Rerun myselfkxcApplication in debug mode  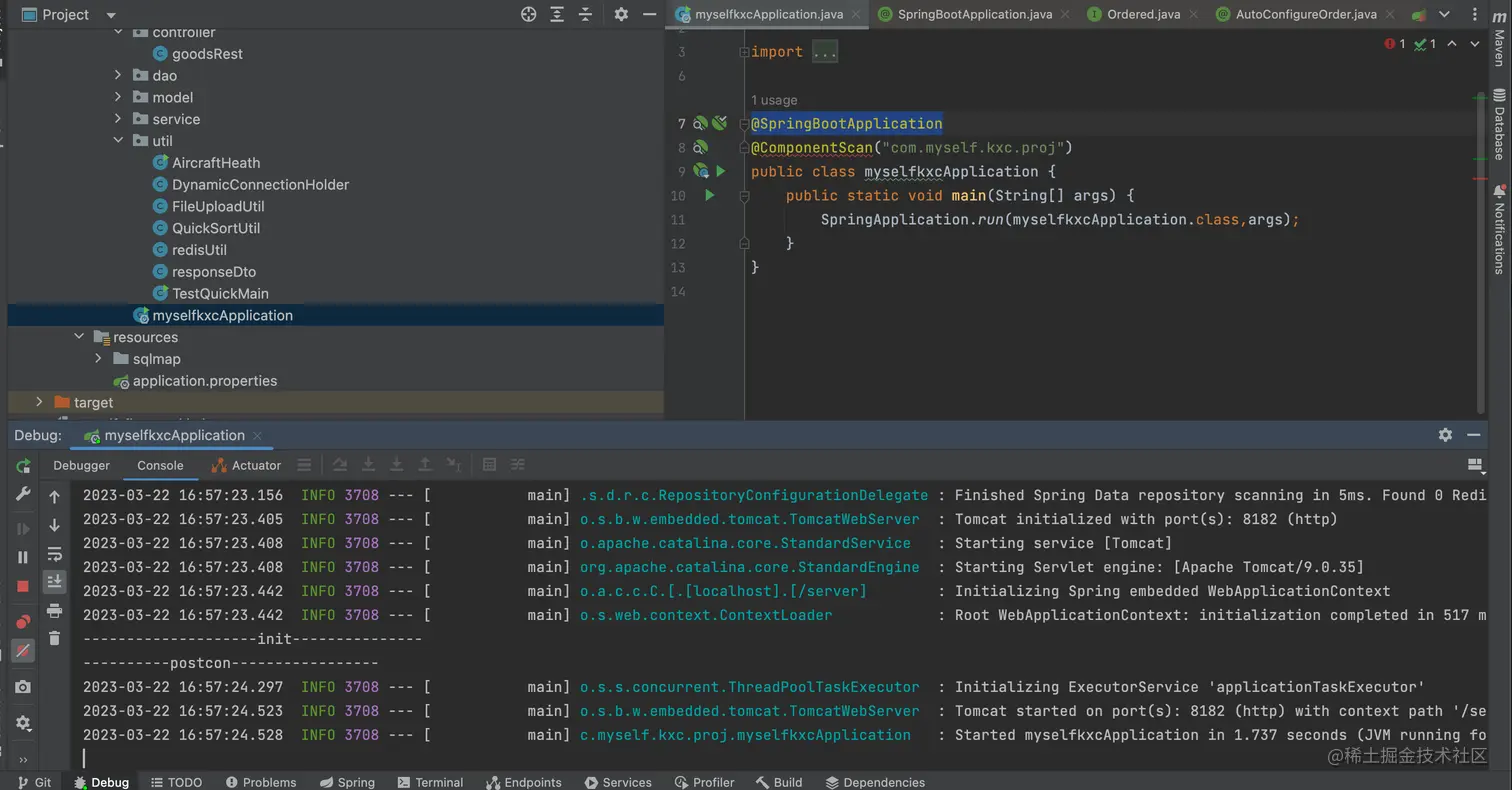[23, 466]
